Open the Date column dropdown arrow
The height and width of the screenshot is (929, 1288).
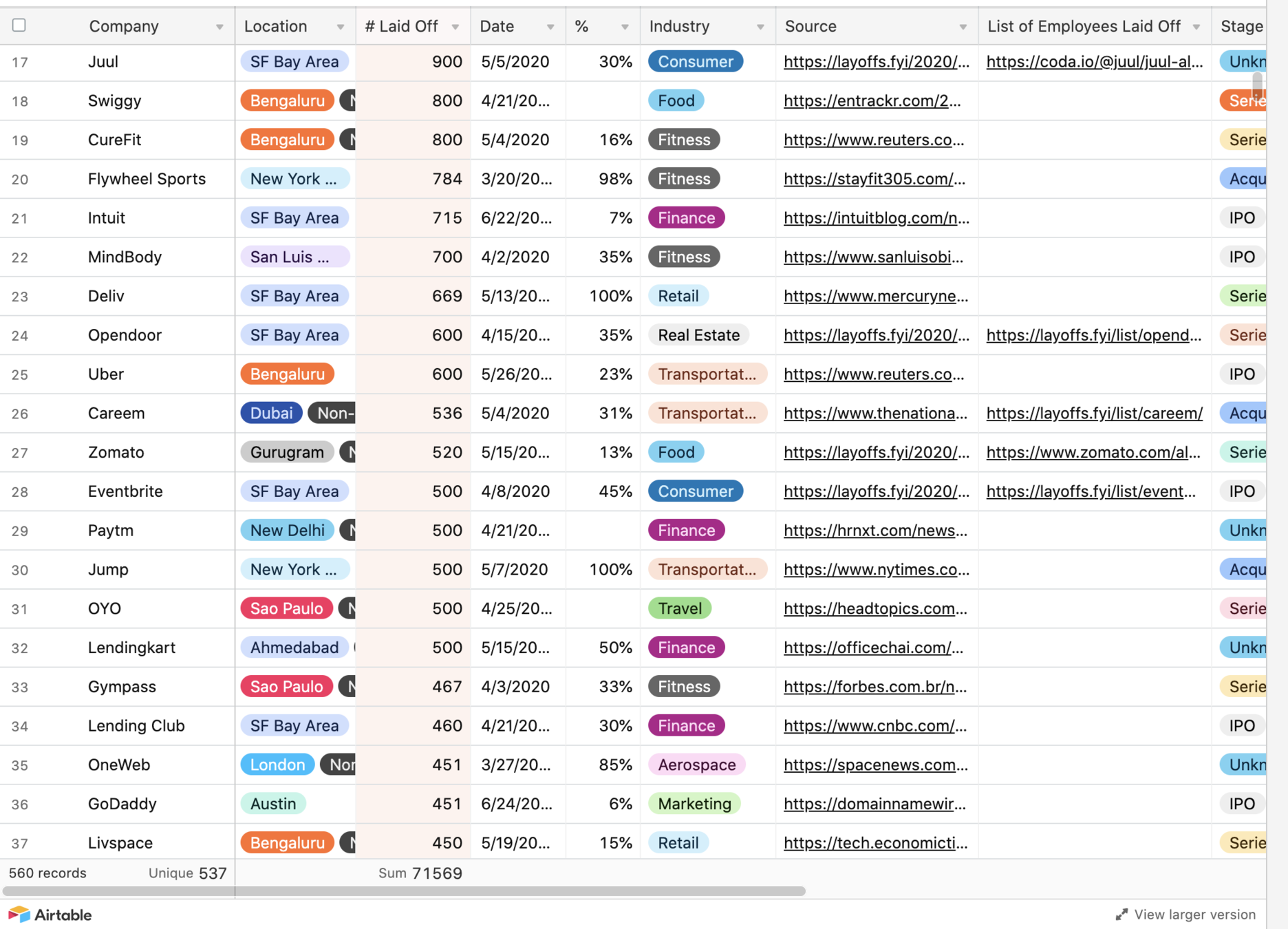(550, 27)
